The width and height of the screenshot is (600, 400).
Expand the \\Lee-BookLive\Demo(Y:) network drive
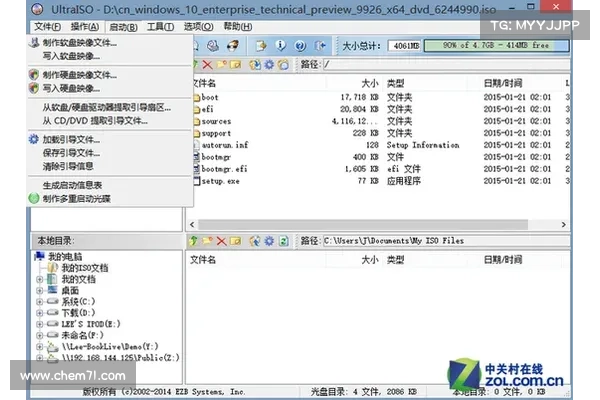[x=39, y=346]
